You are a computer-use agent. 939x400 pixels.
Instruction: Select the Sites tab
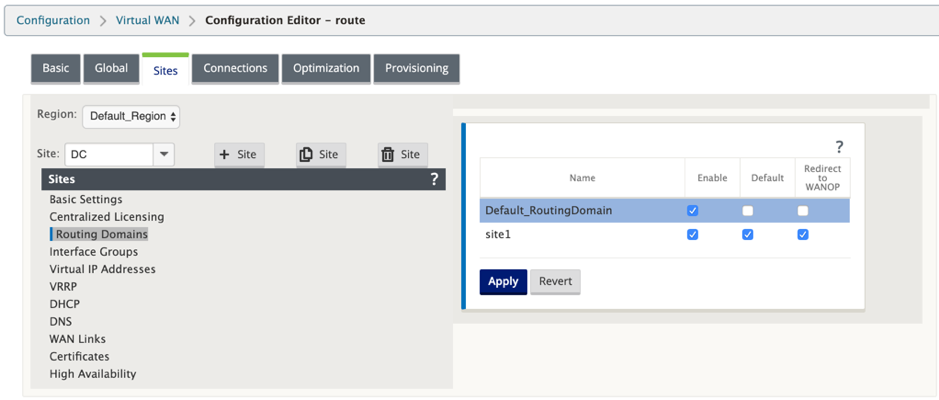tap(165, 70)
